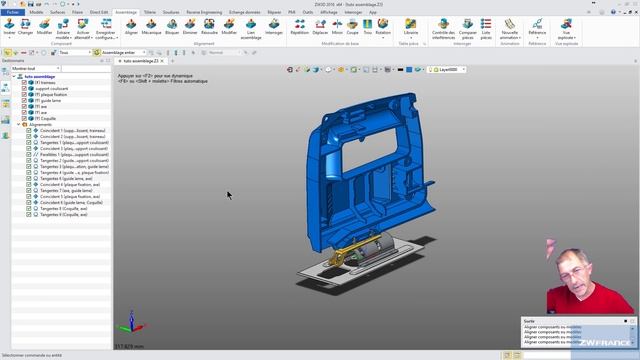The width and height of the screenshot is (640, 360).
Task: Toggle the Tangentes 9 alignment checkbox
Action: click(x=29, y=214)
